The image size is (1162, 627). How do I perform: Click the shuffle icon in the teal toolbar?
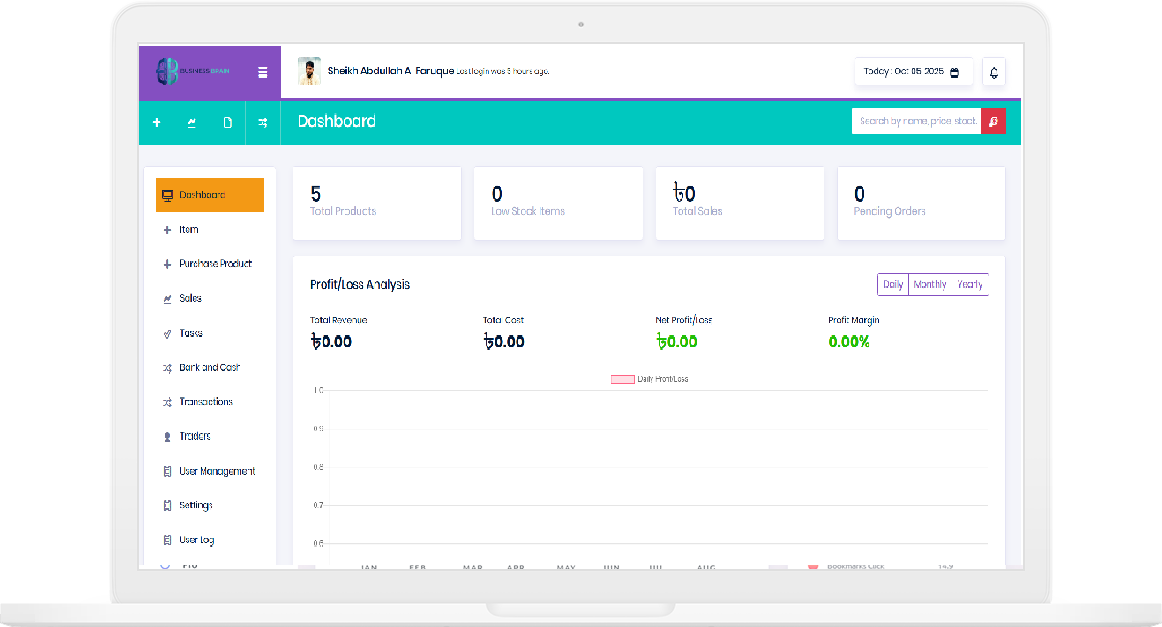point(262,123)
